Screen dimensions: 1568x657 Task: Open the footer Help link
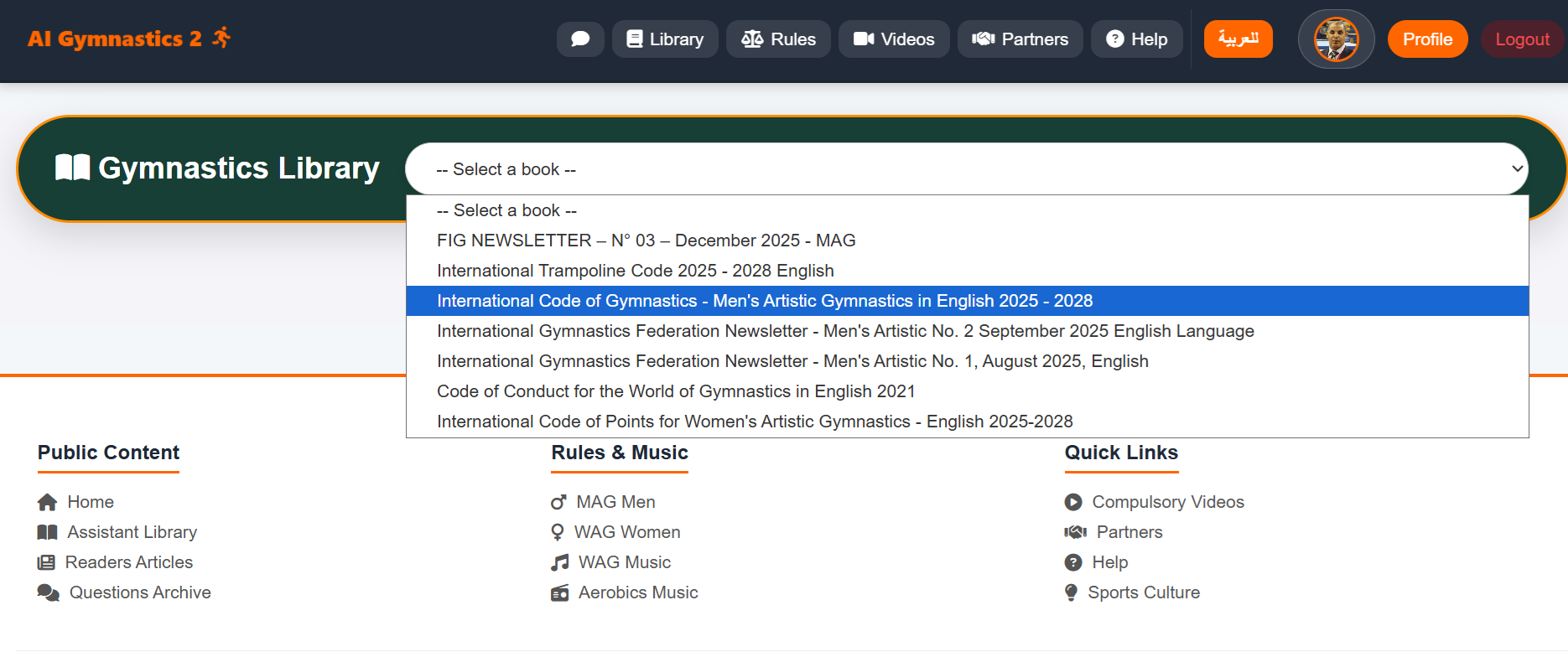coord(1110,562)
